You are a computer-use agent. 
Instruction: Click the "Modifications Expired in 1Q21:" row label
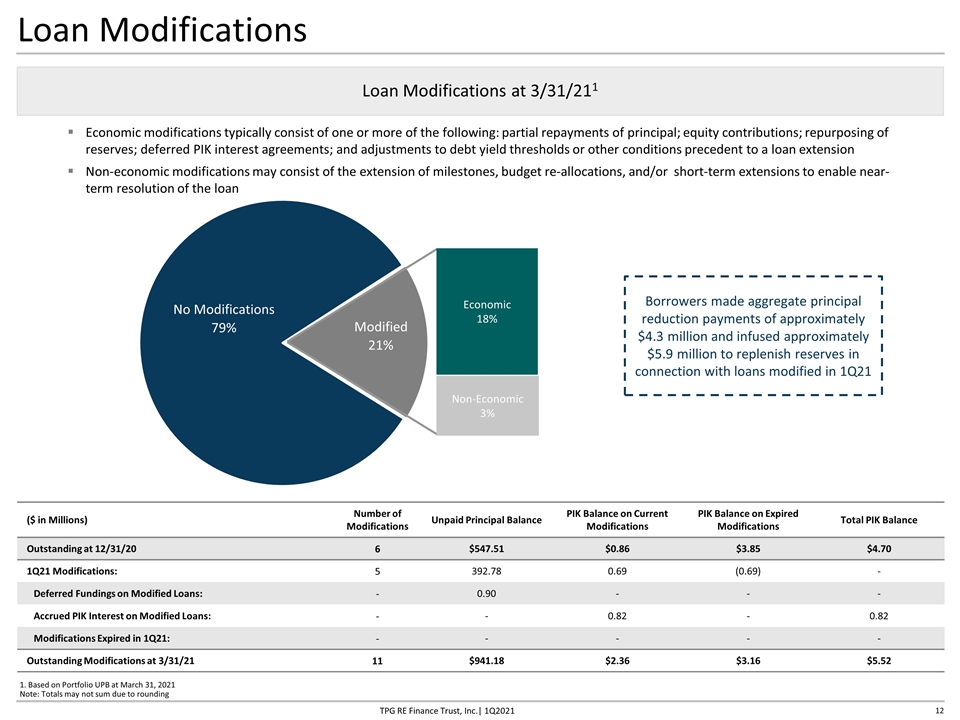click(102, 638)
